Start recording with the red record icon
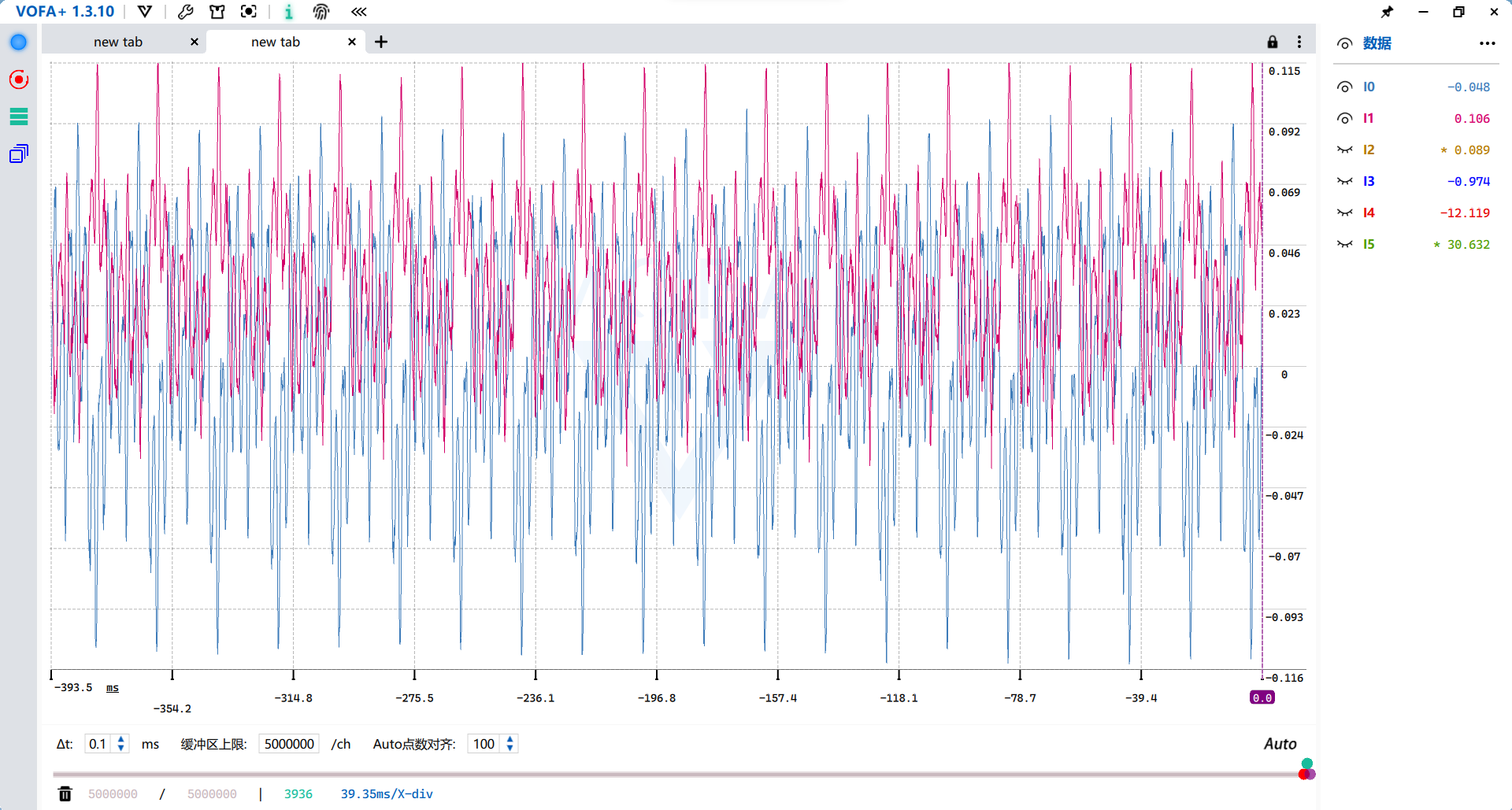Image resolution: width=1512 pixels, height=810 pixels. (18, 80)
